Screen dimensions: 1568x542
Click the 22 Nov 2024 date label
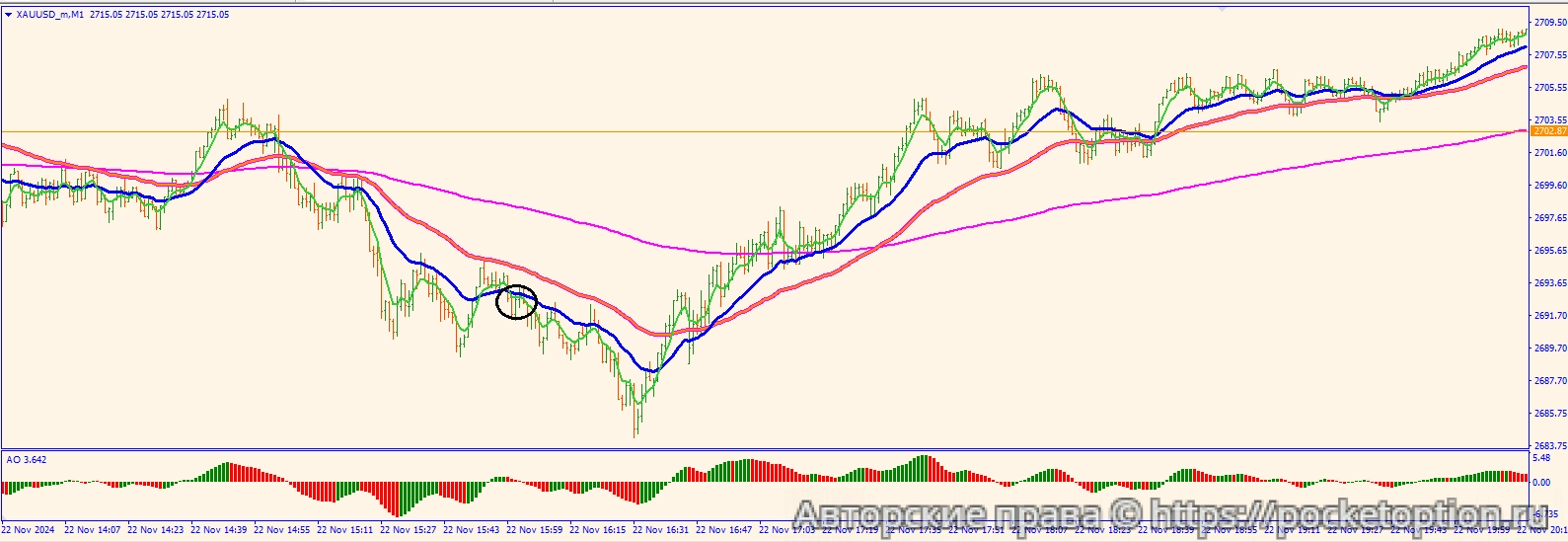pyautogui.click(x=29, y=530)
